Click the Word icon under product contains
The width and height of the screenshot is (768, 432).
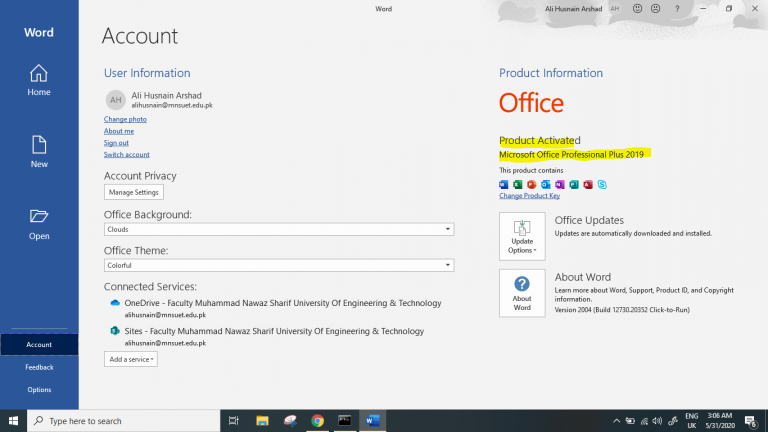504,184
